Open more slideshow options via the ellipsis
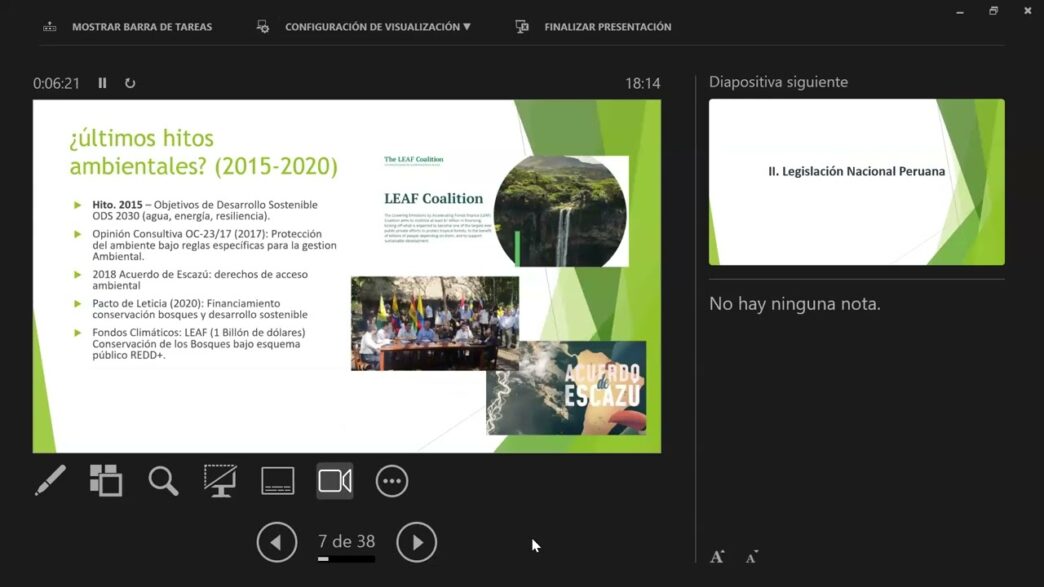Image resolution: width=1044 pixels, height=587 pixels. click(x=391, y=480)
